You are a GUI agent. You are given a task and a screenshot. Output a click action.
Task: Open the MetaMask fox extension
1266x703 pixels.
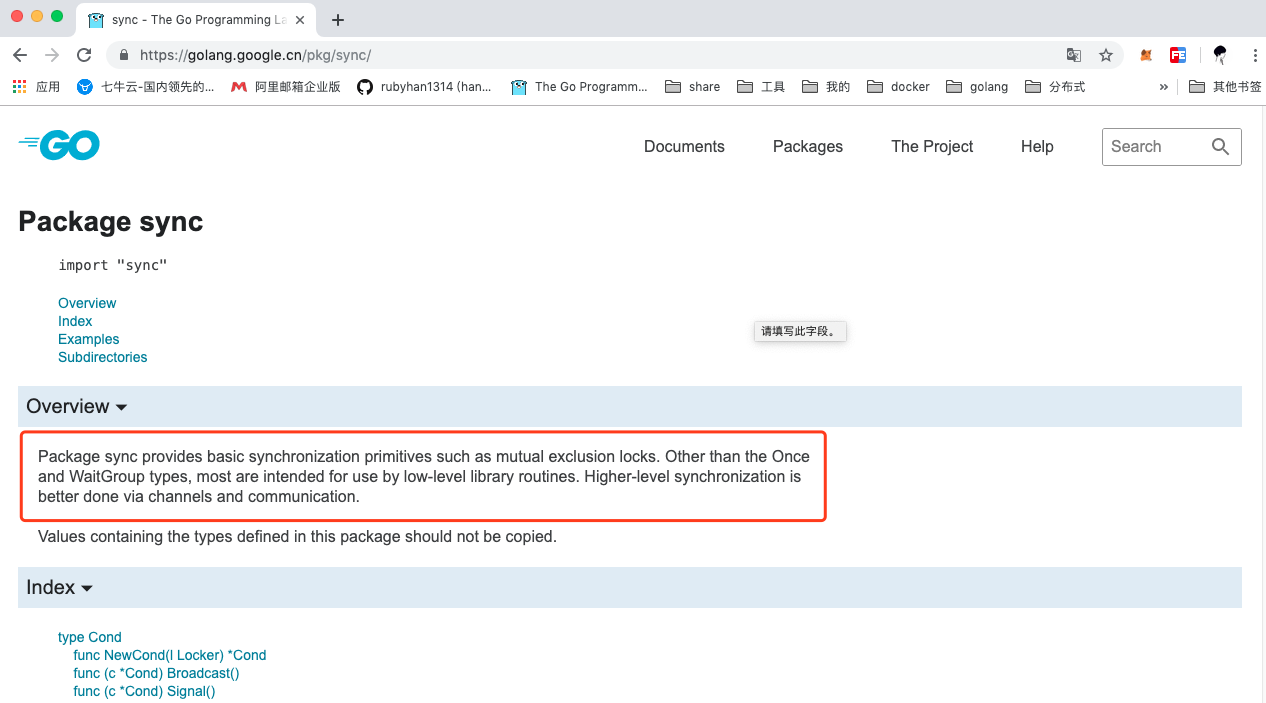pyautogui.click(x=1146, y=56)
